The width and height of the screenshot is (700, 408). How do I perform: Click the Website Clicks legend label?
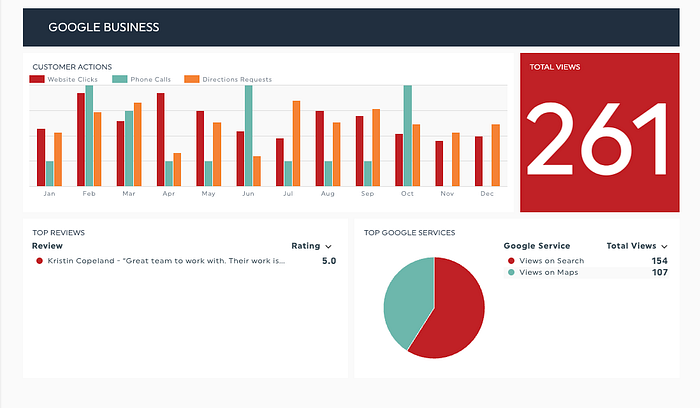coord(72,79)
